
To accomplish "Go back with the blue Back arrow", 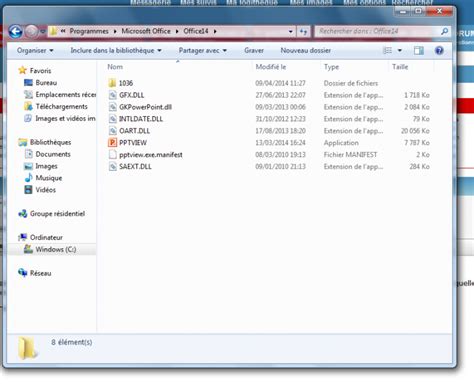I will [15, 32].
